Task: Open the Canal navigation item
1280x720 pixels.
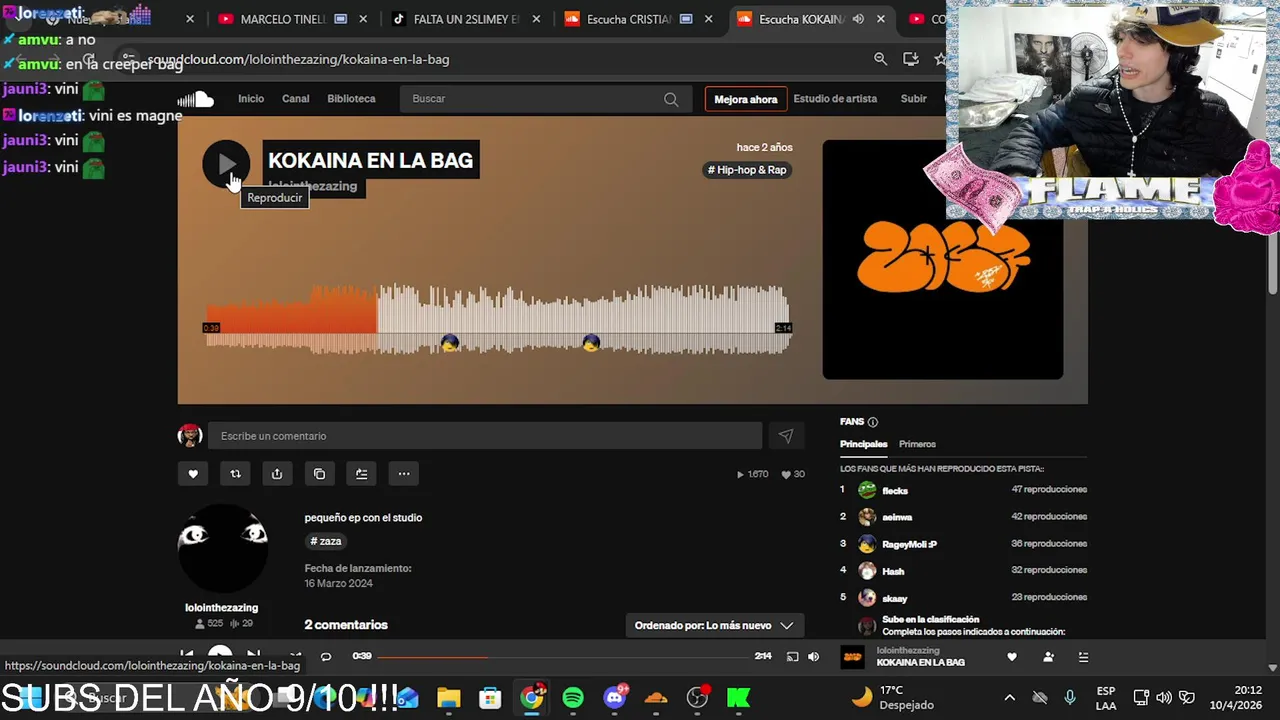Action: [296, 98]
